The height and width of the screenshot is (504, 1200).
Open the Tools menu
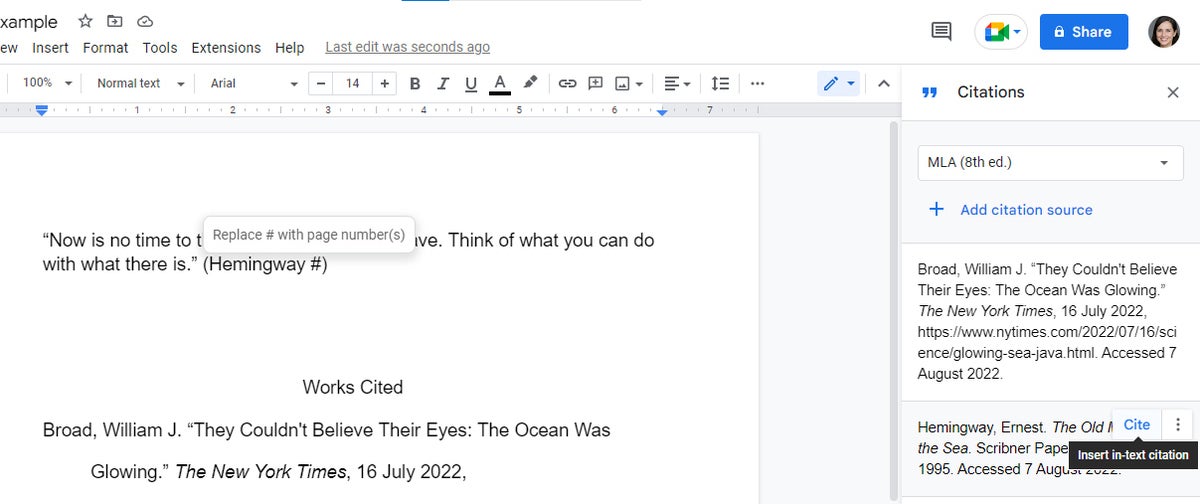(160, 47)
